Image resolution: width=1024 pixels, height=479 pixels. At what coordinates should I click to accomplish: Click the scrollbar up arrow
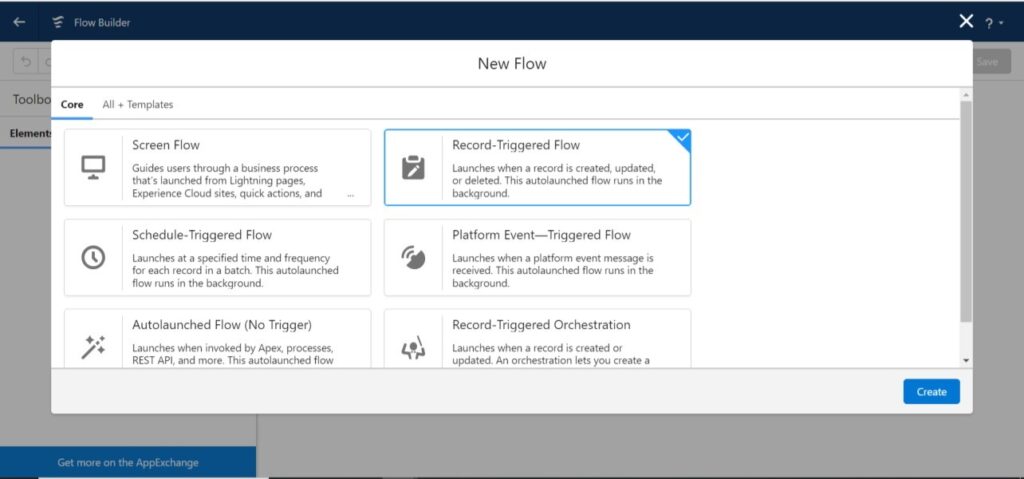pyautogui.click(x=965, y=96)
